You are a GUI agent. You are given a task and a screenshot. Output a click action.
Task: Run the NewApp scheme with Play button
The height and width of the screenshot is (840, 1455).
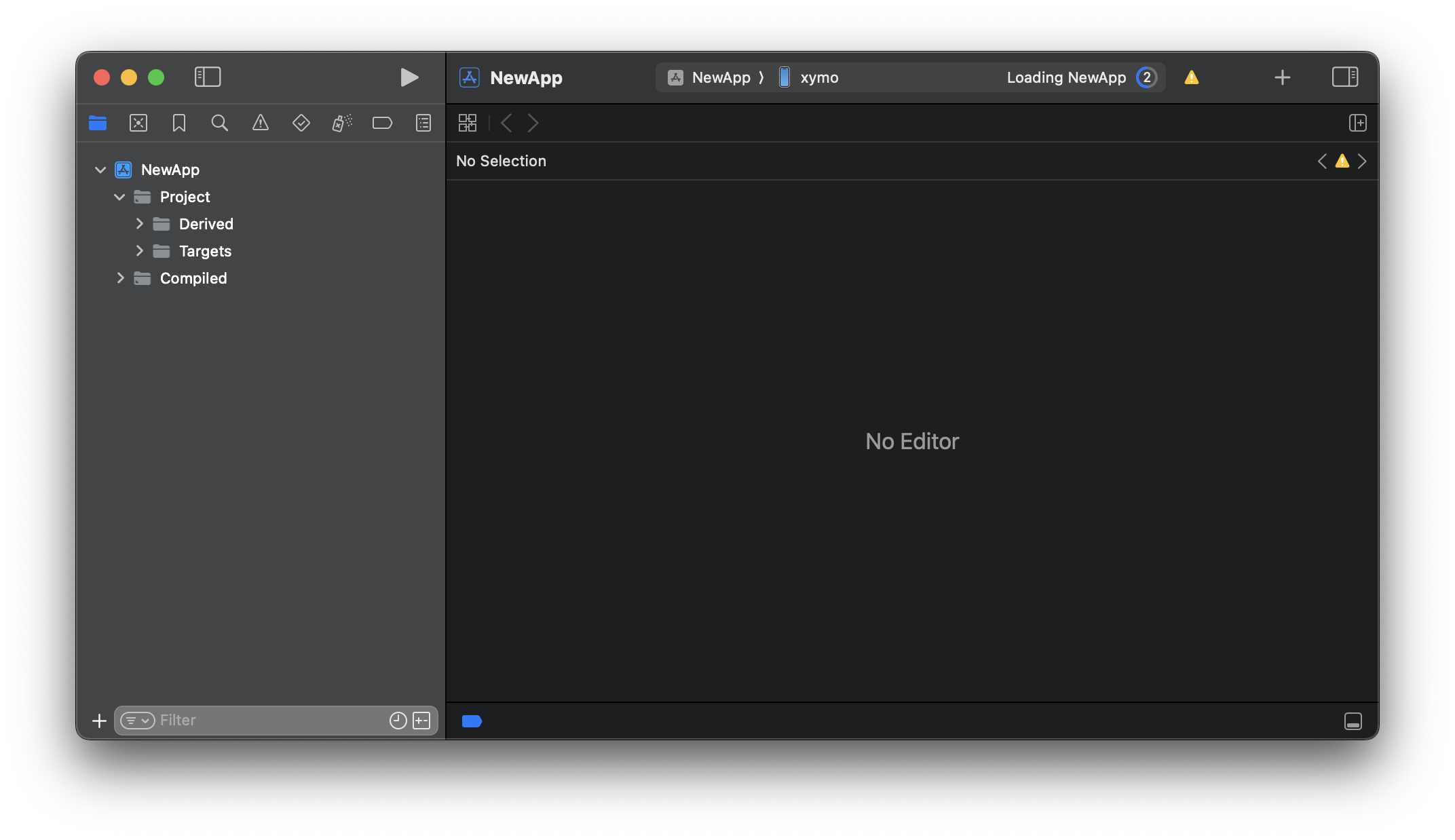click(409, 77)
